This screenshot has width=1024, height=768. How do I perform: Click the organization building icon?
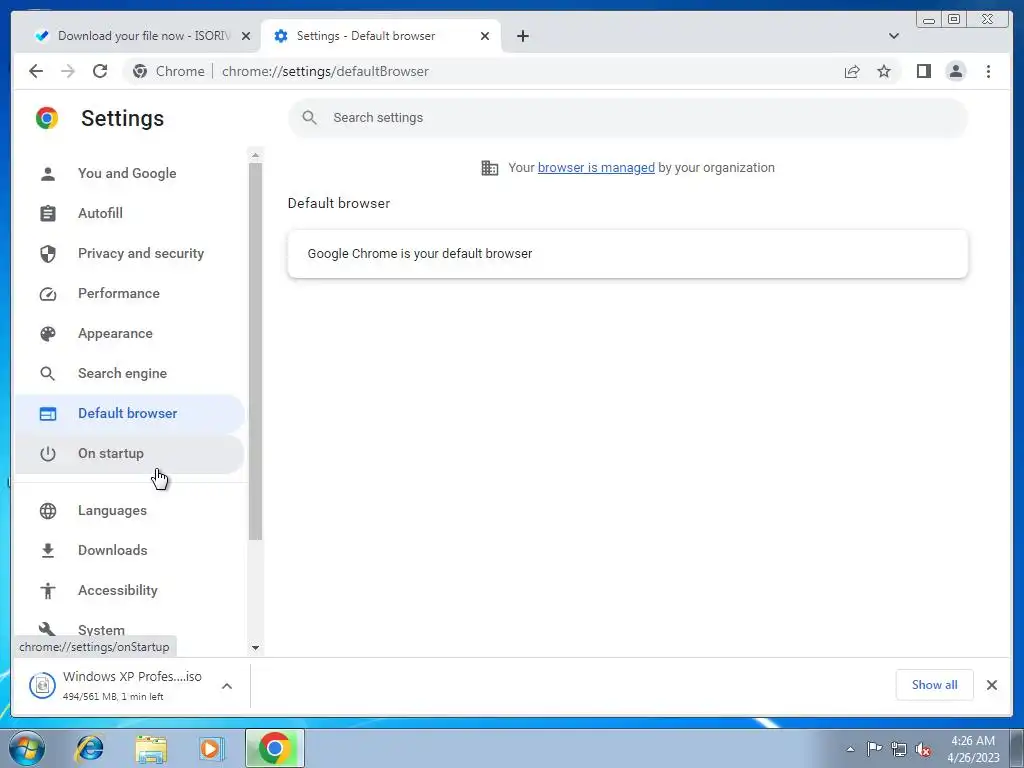(490, 168)
